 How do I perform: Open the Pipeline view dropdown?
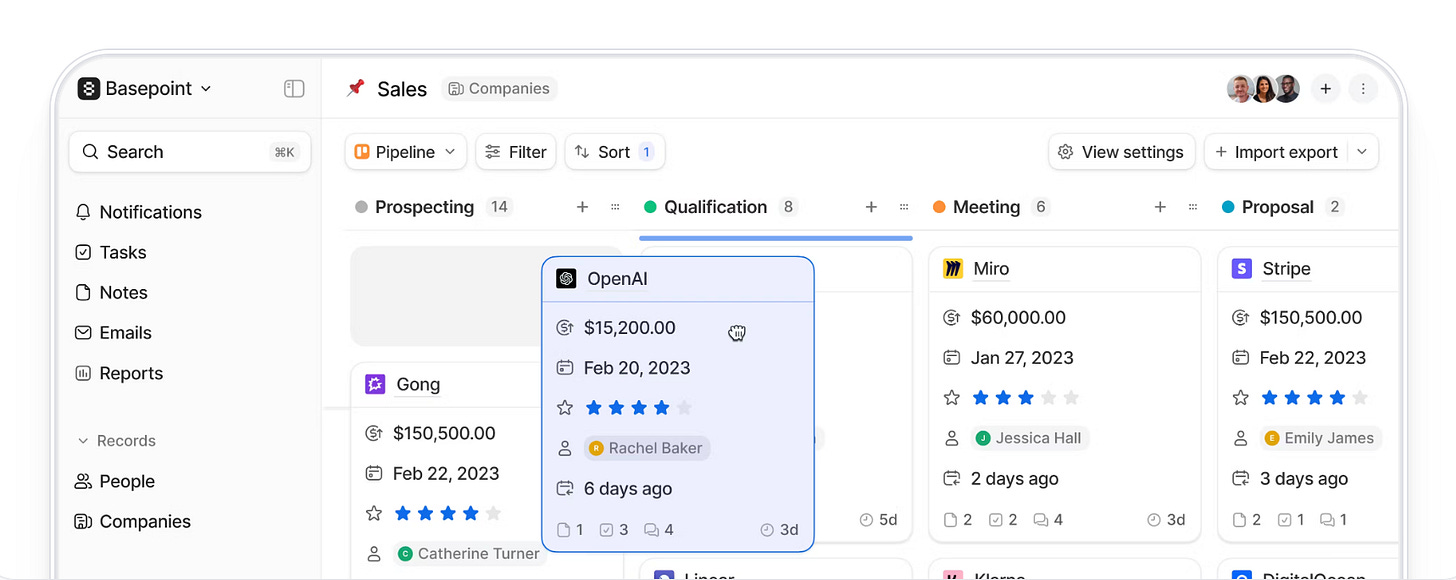[406, 152]
